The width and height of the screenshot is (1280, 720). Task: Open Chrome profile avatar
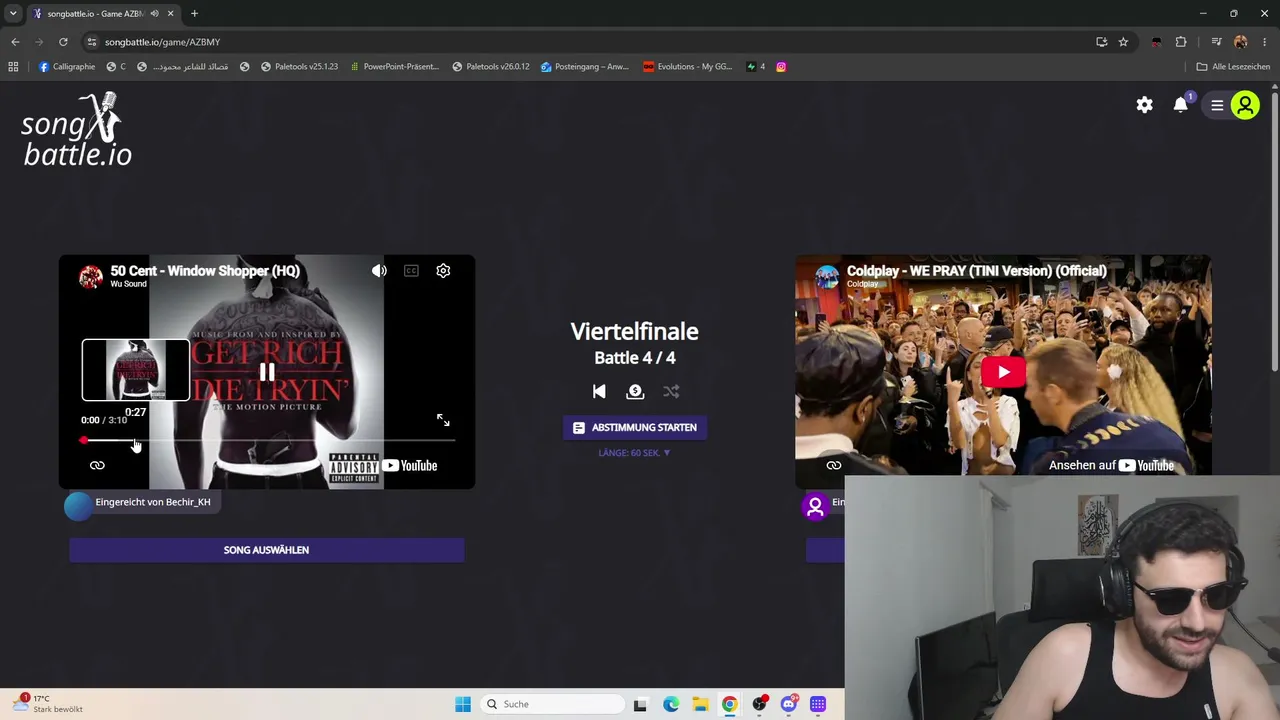click(x=1241, y=42)
